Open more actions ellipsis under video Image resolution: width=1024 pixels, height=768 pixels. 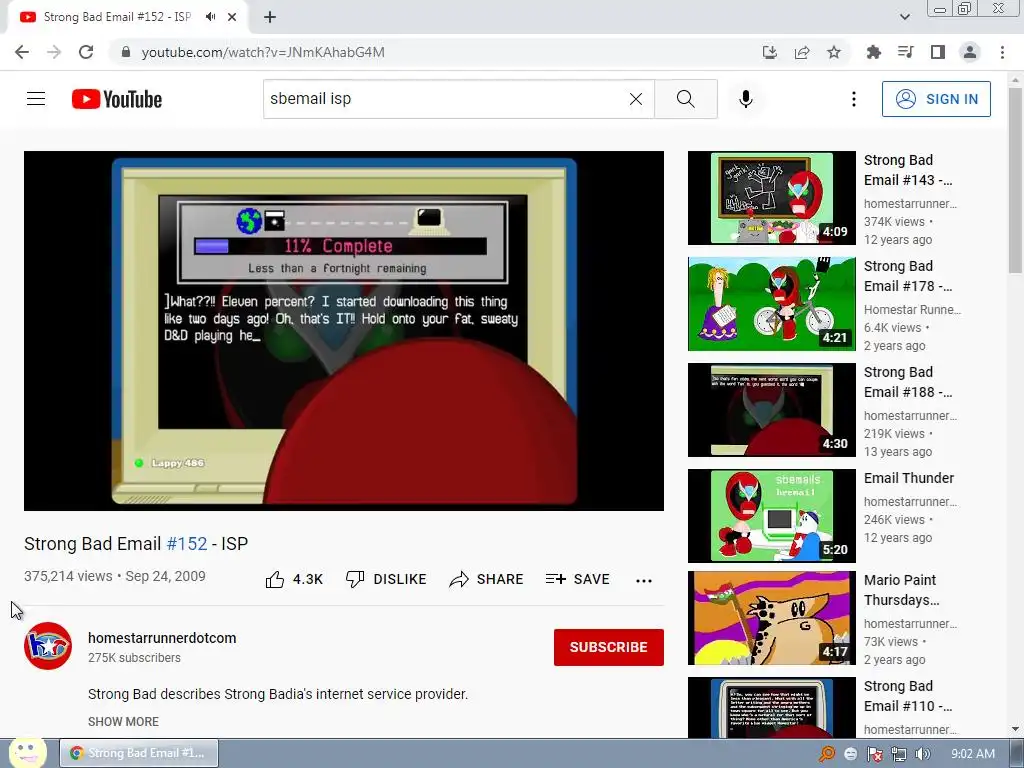pyautogui.click(x=644, y=581)
